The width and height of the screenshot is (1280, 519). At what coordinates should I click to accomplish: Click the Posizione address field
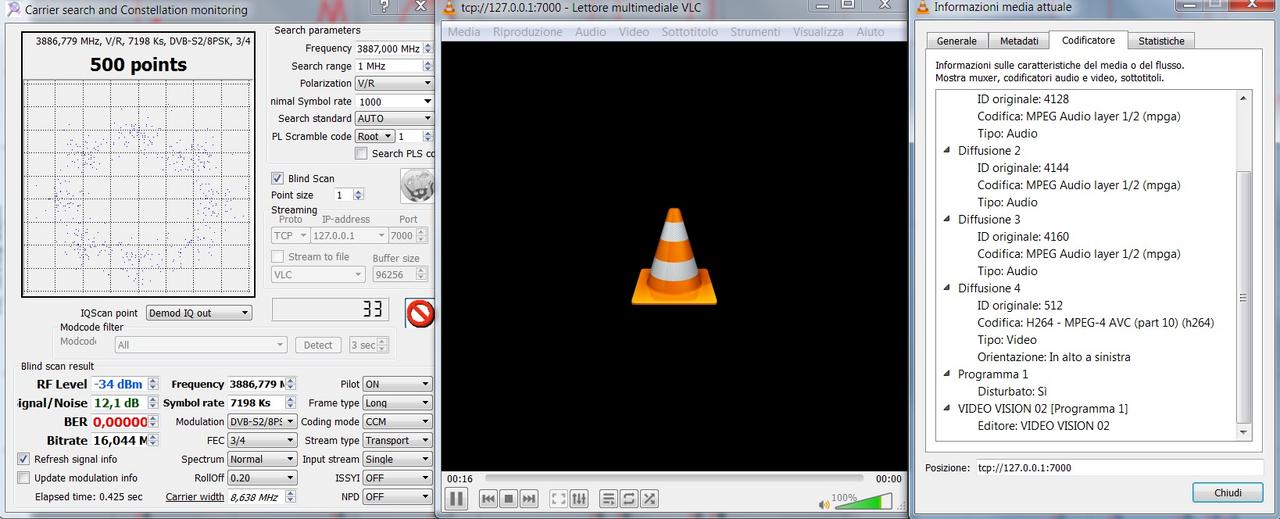pos(1120,467)
